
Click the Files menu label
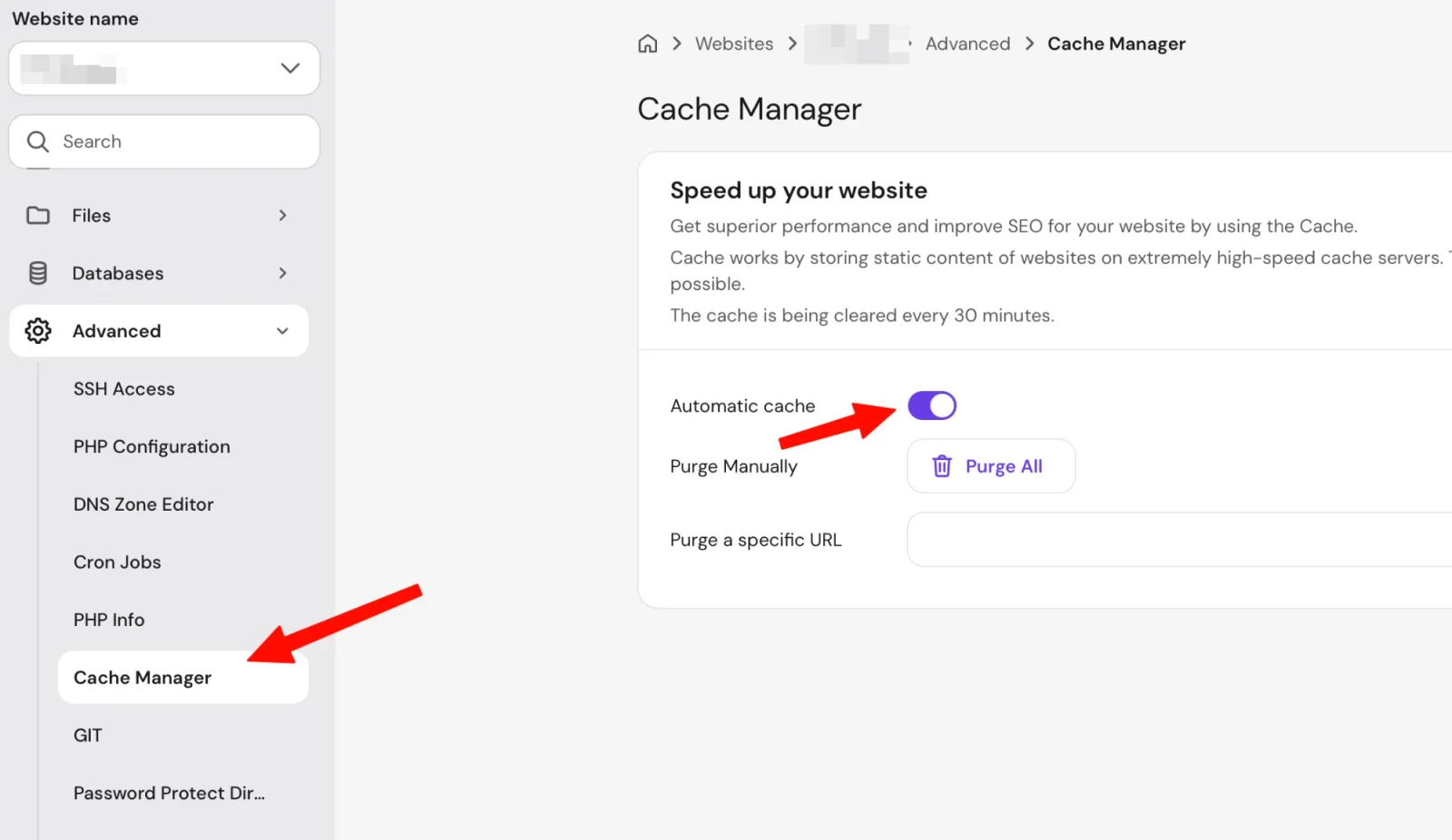[x=92, y=216]
